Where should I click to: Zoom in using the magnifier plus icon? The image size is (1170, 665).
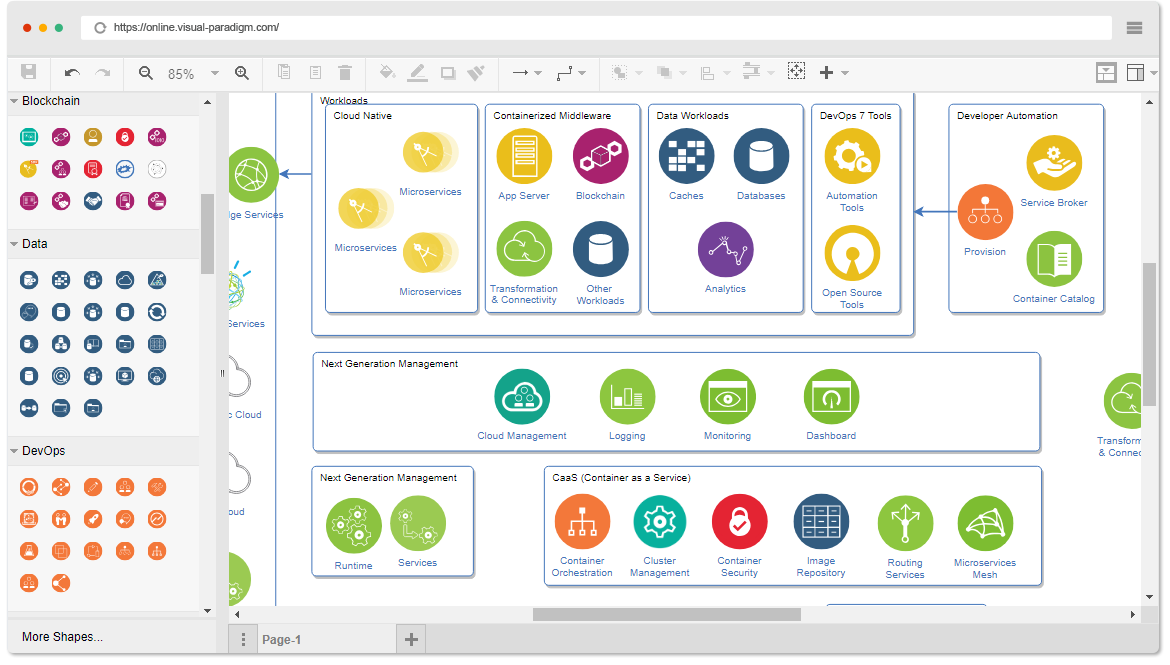242,72
